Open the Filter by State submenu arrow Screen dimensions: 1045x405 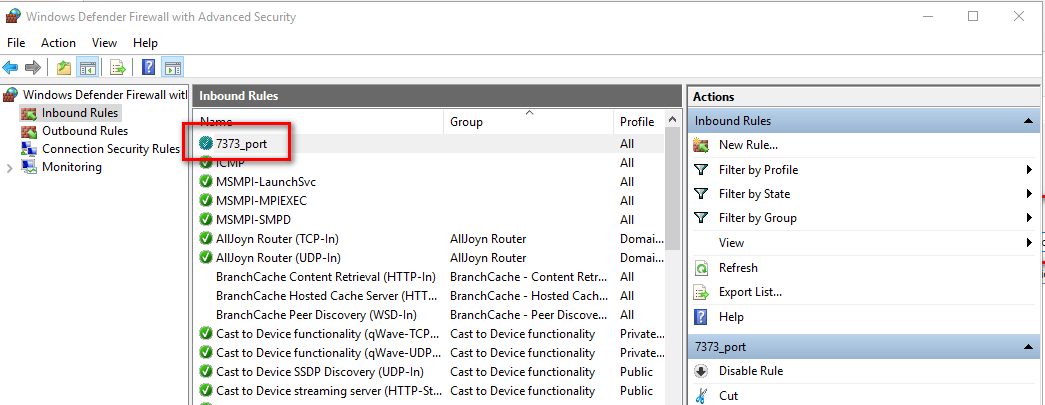(1029, 194)
